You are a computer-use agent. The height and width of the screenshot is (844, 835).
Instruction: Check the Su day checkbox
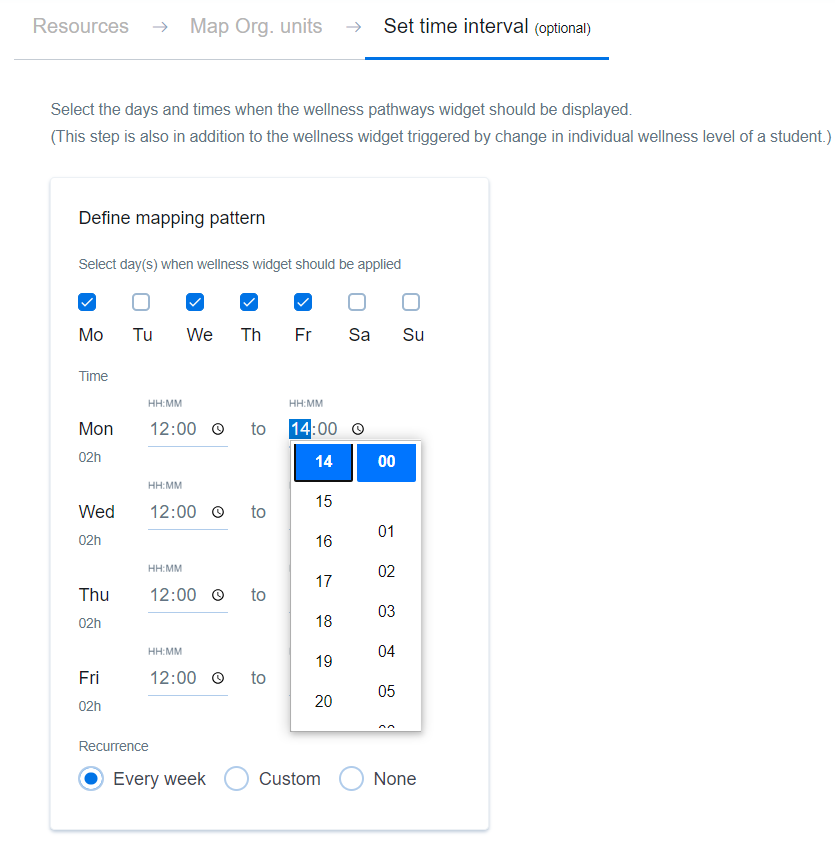pyautogui.click(x=411, y=302)
